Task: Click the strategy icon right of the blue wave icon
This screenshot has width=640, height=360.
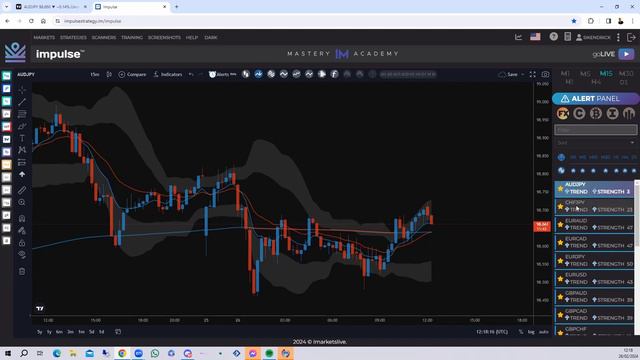Action: click(271, 74)
